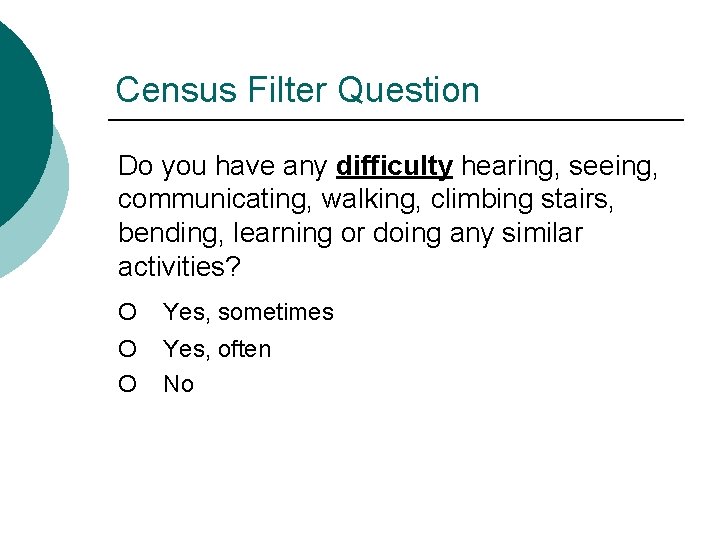The image size is (720, 540).
Task: Select the 'Yes, often' radio circle
Action: coord(127,349)
